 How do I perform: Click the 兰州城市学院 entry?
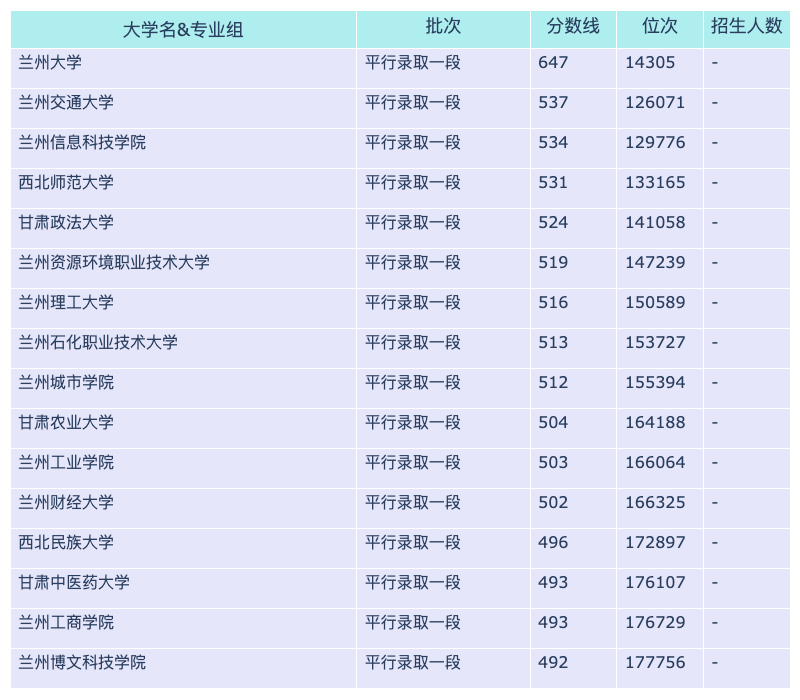tap(66, 383)
